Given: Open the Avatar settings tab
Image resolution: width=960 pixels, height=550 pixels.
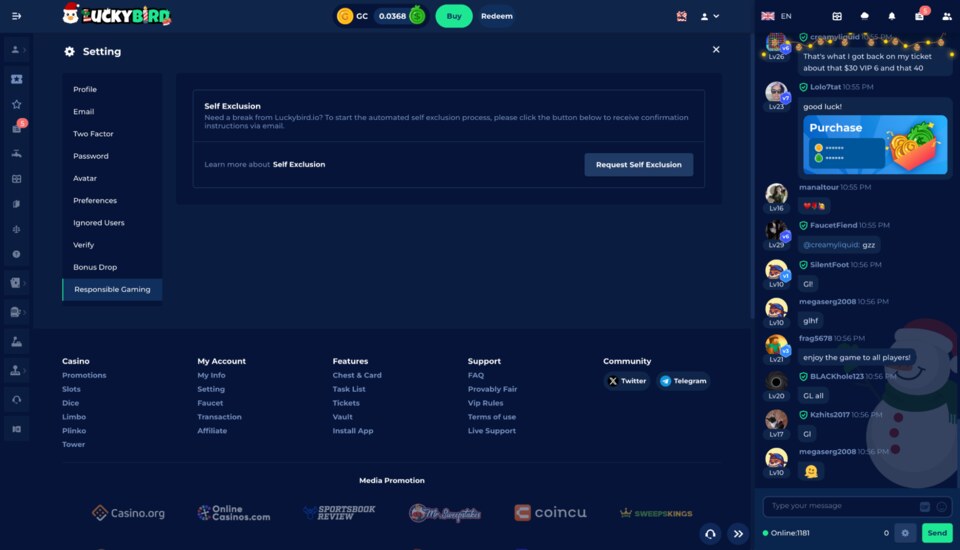Looking at the screenshot, I should coord(112,178).
